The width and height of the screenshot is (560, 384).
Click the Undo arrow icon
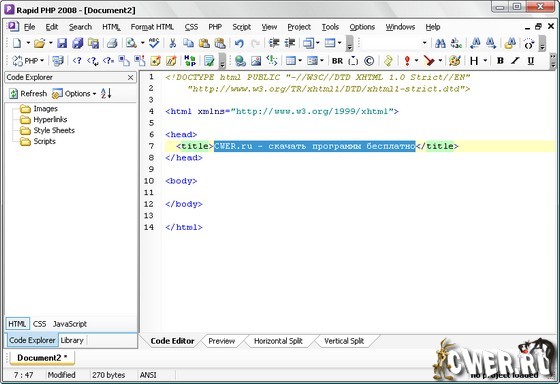pyautogui.click(x=239, y=43)
